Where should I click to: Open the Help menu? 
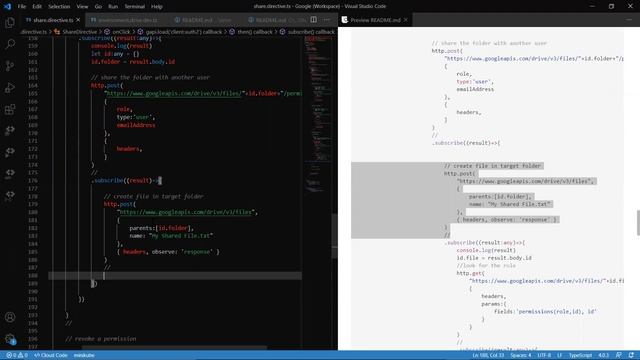157,7
